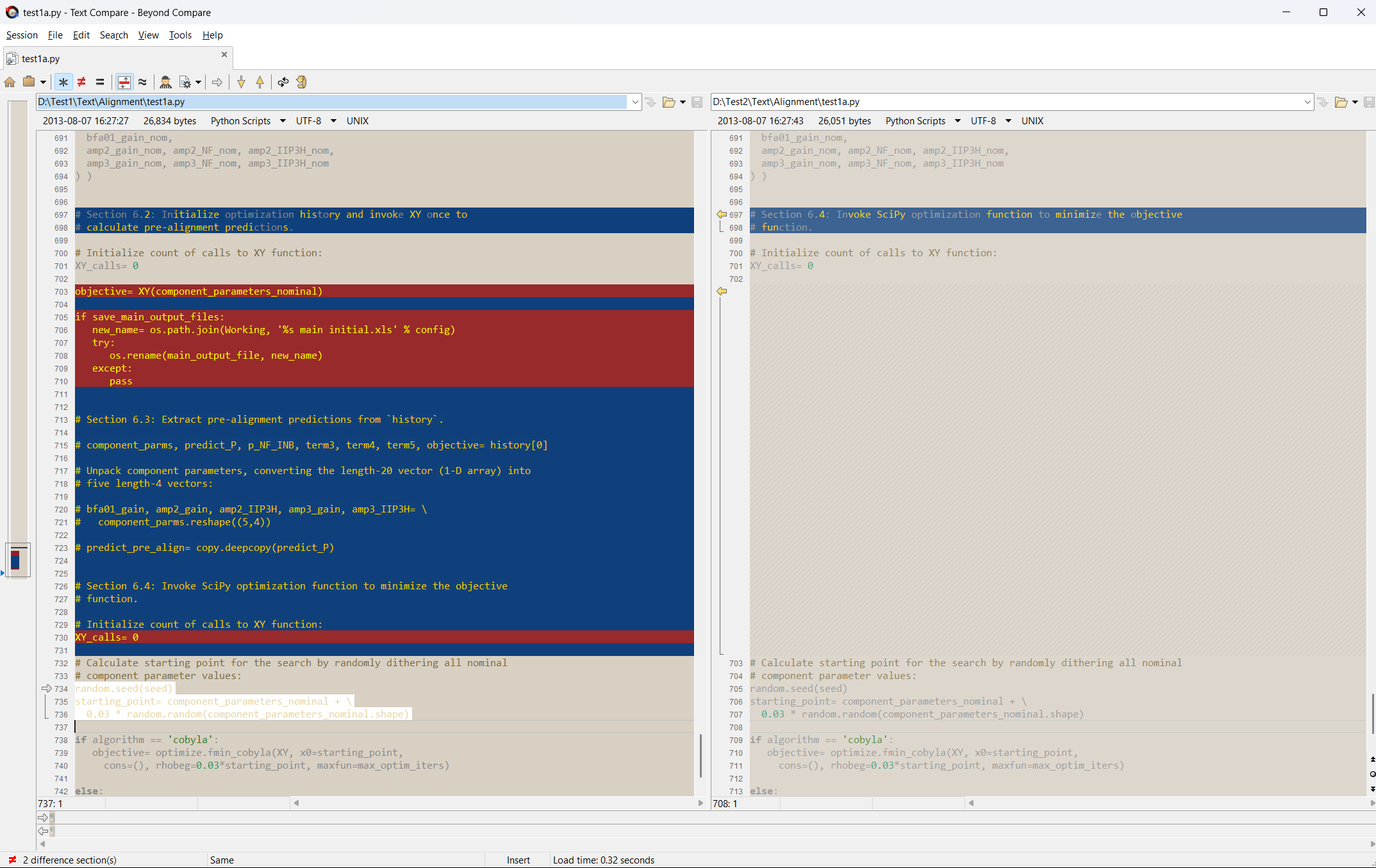
Task: Edit left file path D:\Test1 field
Action: pos(331,102)
